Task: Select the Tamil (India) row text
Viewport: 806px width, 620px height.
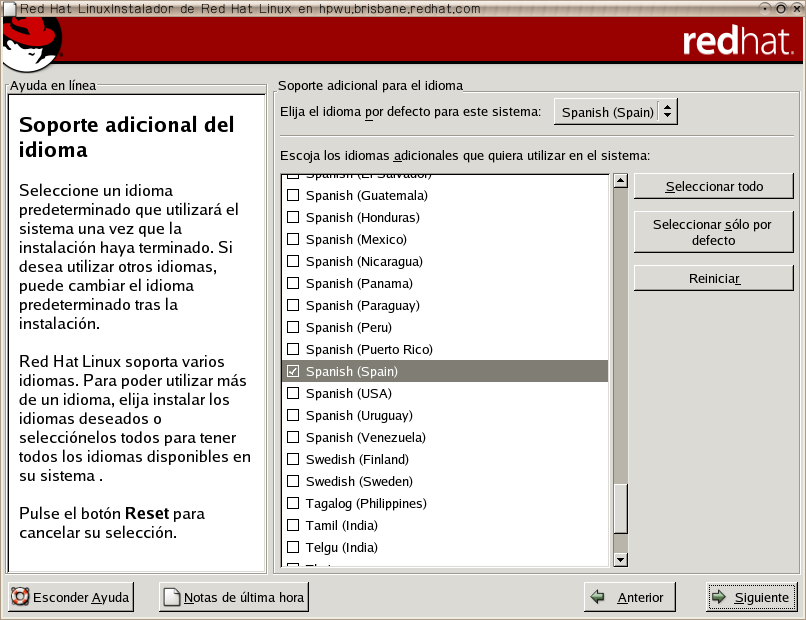Action: click(x=342, y=525)
